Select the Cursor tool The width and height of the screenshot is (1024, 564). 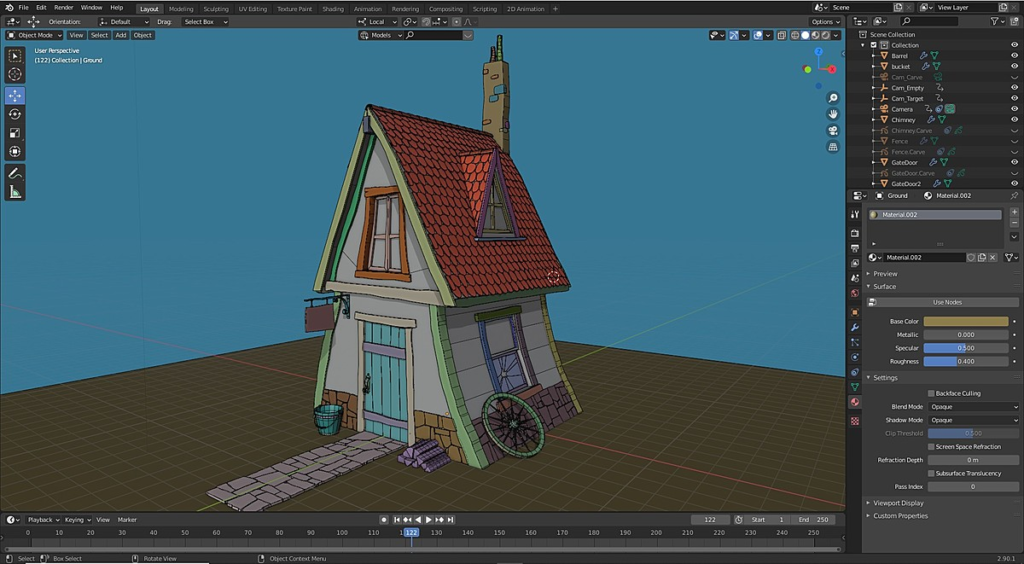(x=14, y=74)
